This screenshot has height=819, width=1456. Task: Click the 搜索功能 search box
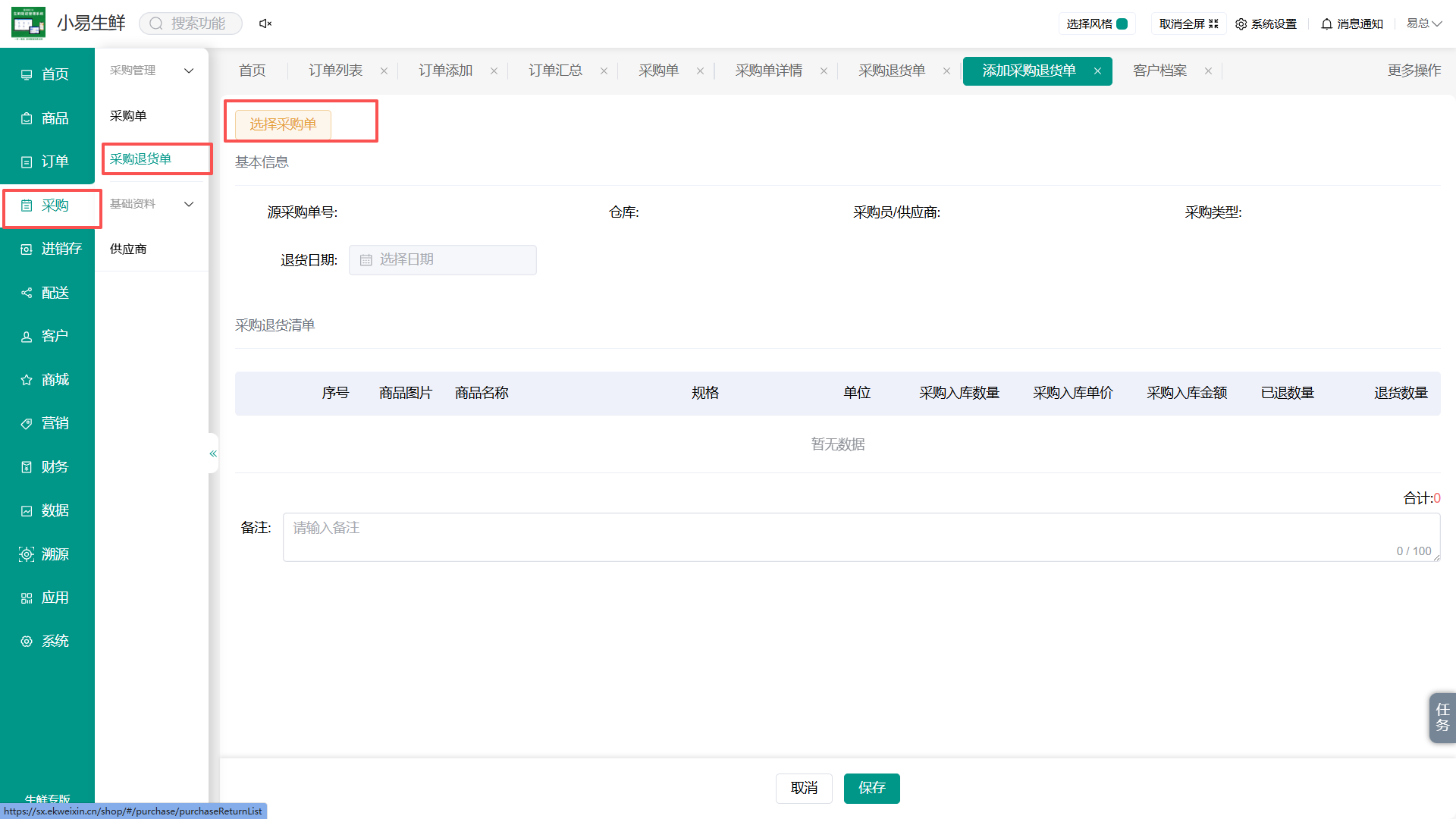(x=191, y=24)
